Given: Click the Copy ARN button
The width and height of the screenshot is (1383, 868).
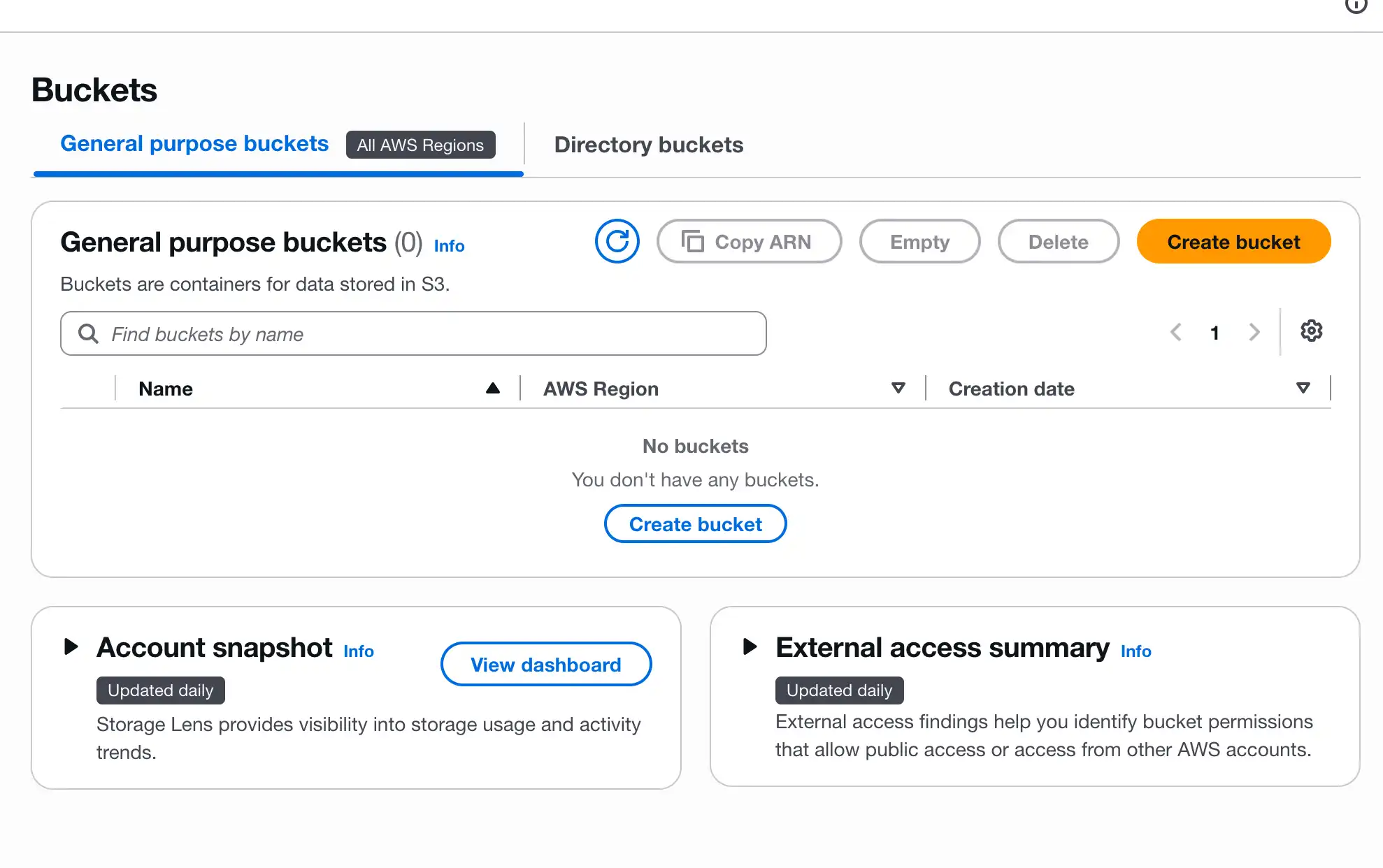Looking at the screenshot, I should tap(749, 242).
